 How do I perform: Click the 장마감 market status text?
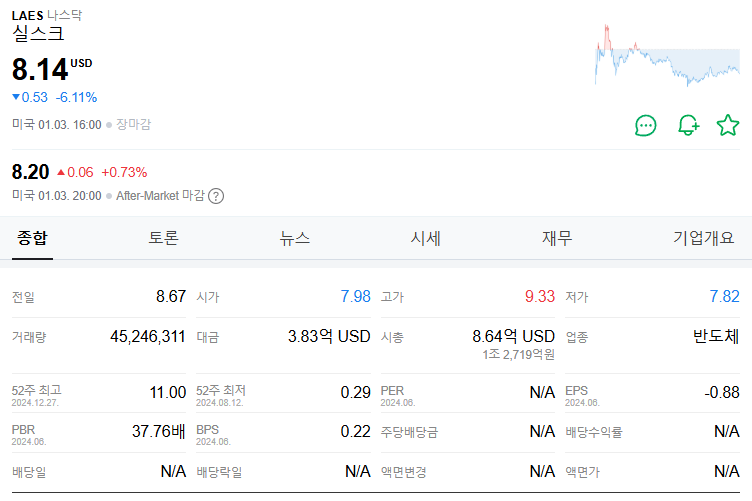coord(133,125)
